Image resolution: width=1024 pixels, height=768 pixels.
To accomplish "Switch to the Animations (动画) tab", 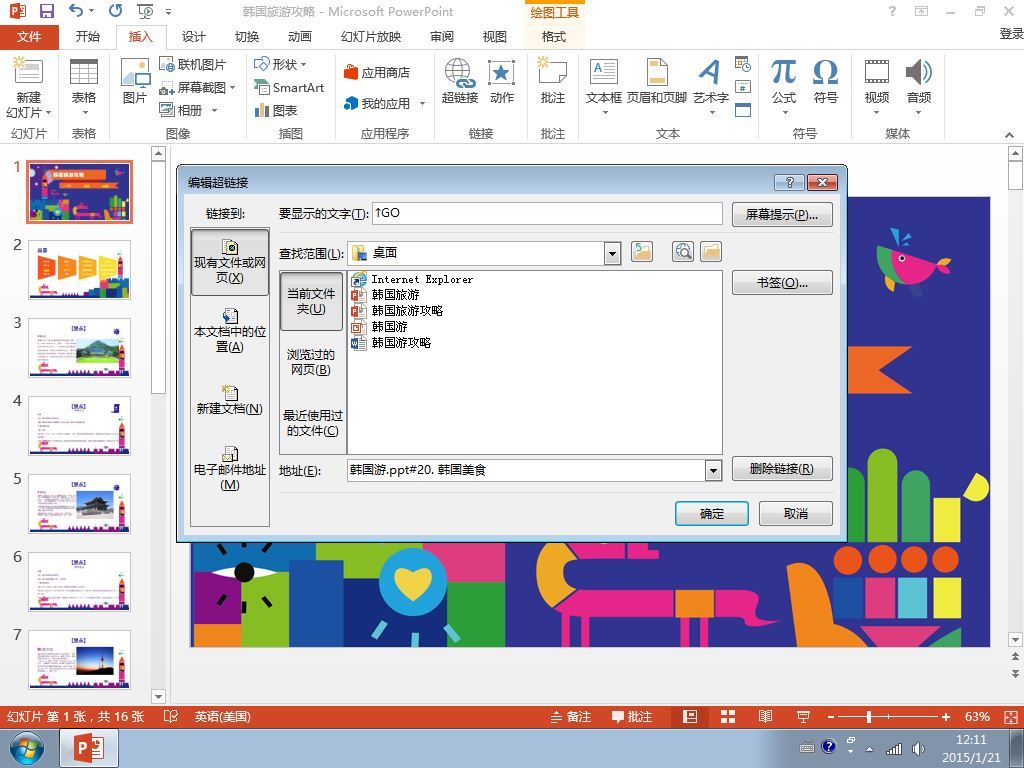I will pos(299,37).
